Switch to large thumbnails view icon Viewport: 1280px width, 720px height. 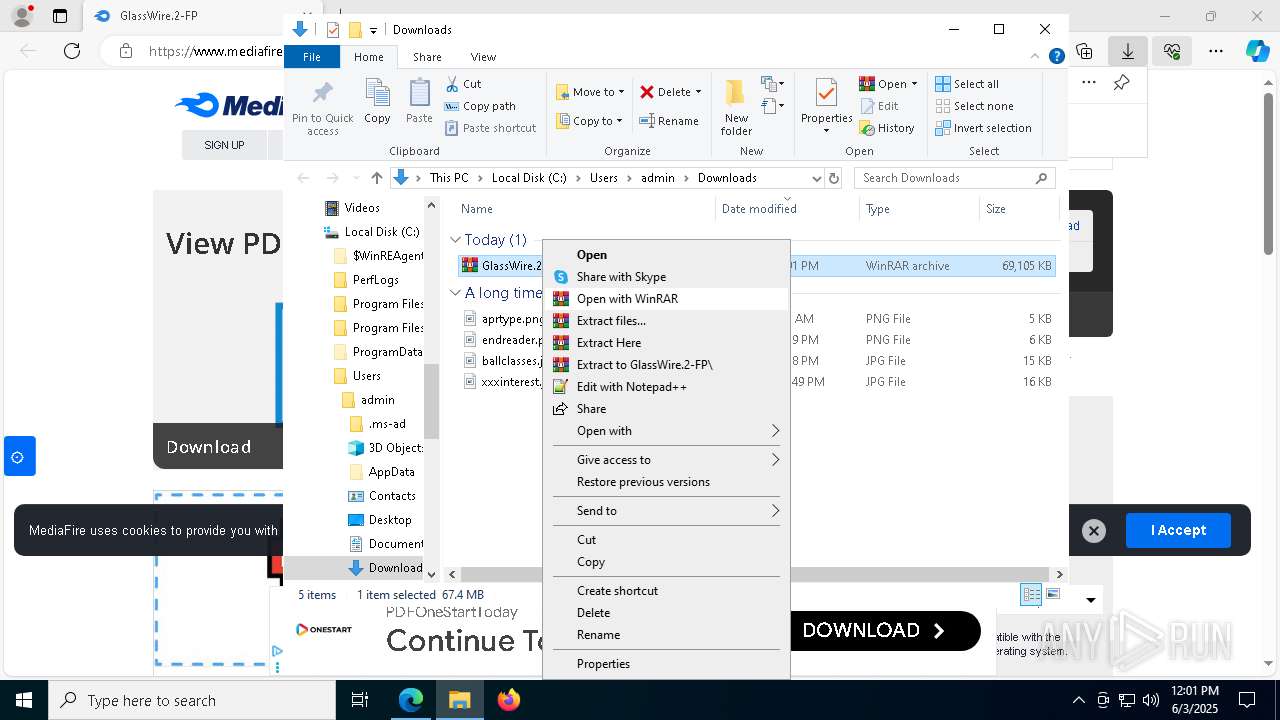(1053, 594)
